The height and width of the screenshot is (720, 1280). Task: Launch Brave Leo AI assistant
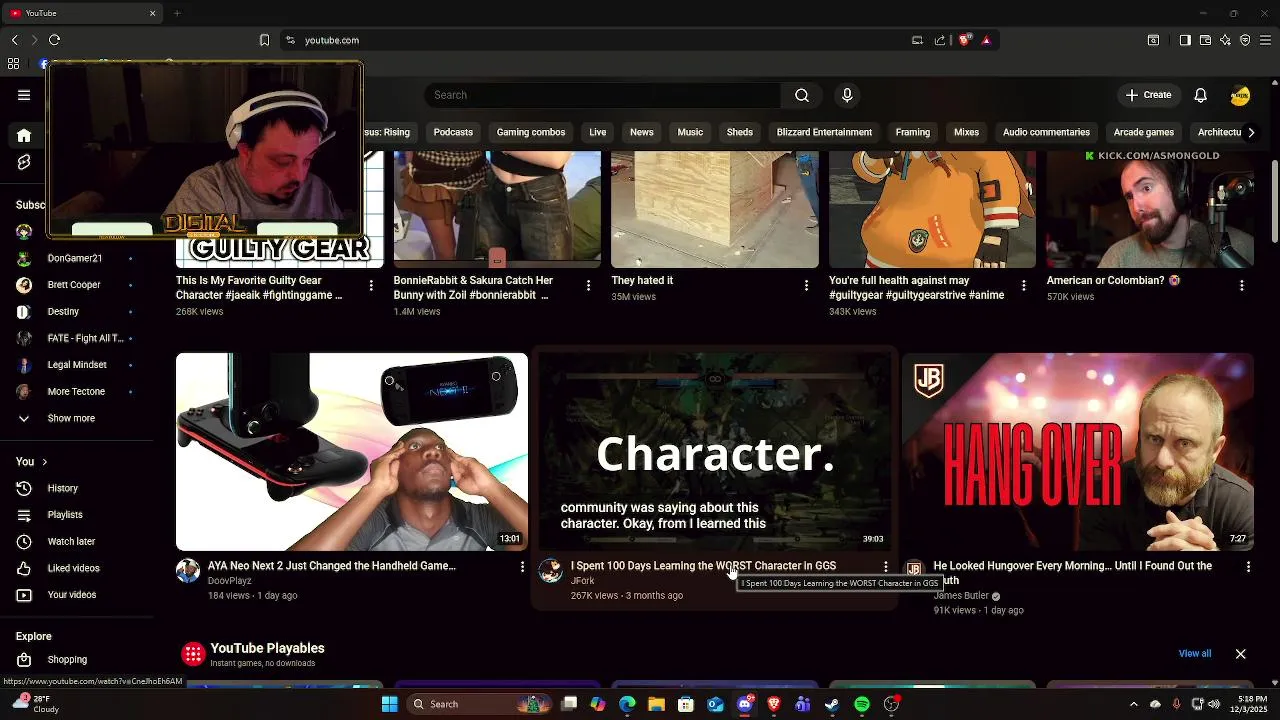pos(1225,40)
